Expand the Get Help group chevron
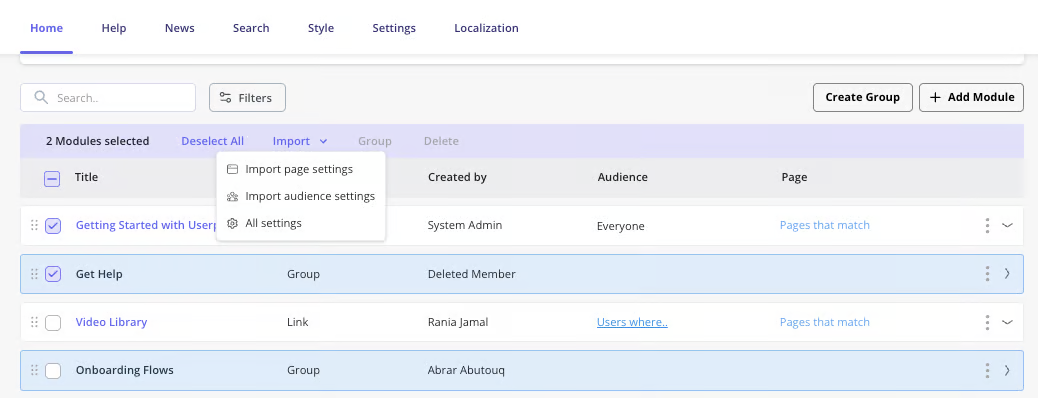This screenshot has height=398, width=1038. click(x=1007, y=274)
